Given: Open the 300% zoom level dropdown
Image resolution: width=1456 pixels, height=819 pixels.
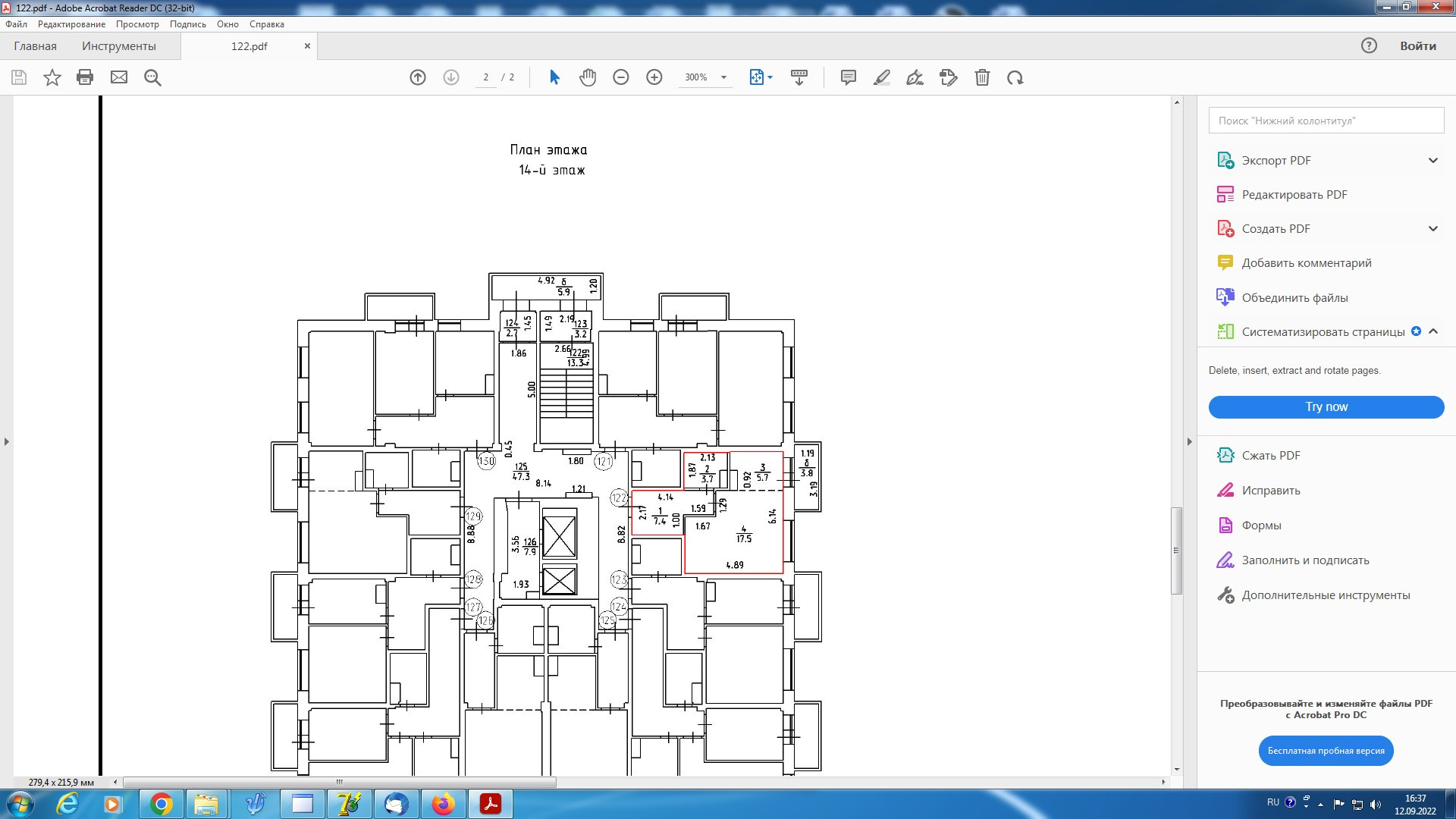Looking at the screenshot, I should [x=723, y=77].
